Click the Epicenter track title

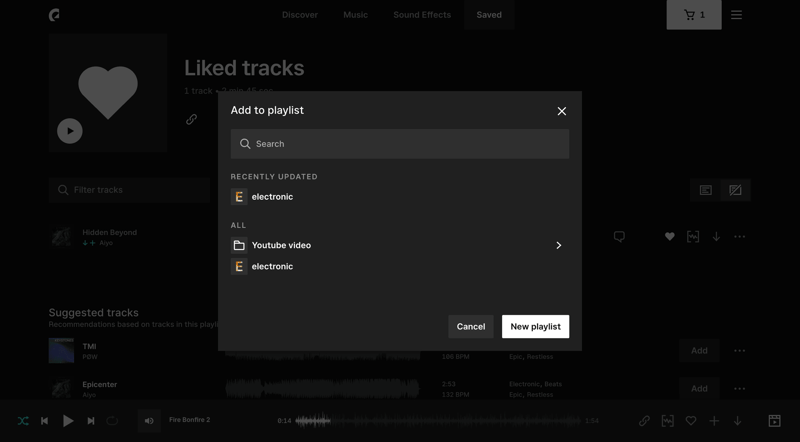(100, 384)
